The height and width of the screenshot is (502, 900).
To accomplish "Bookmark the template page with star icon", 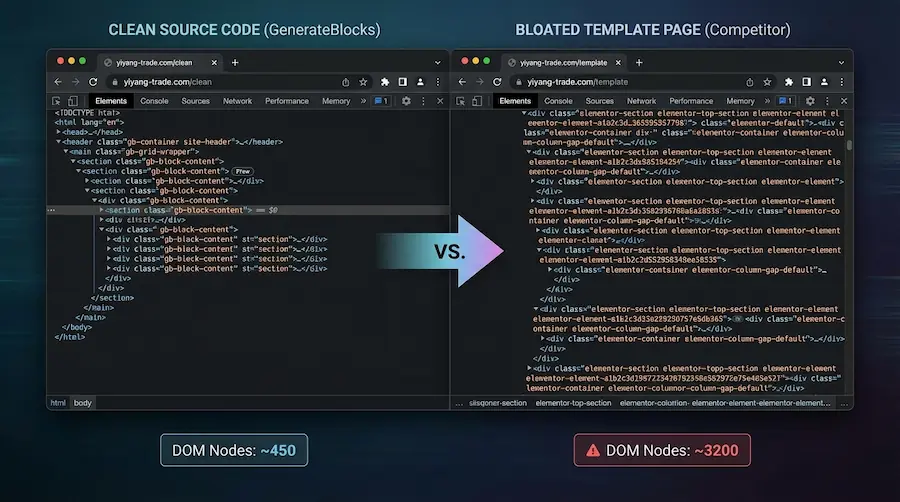I will point(768,82).
